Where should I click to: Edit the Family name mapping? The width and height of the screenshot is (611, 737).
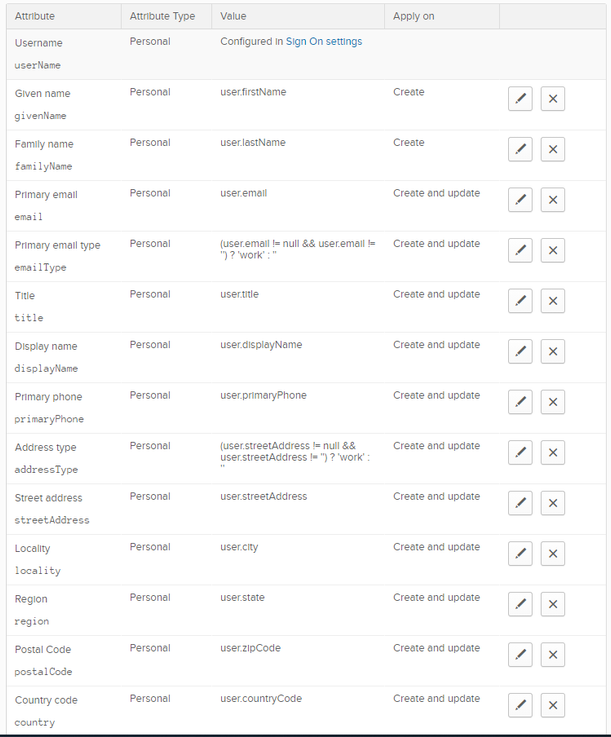(520, 149)
